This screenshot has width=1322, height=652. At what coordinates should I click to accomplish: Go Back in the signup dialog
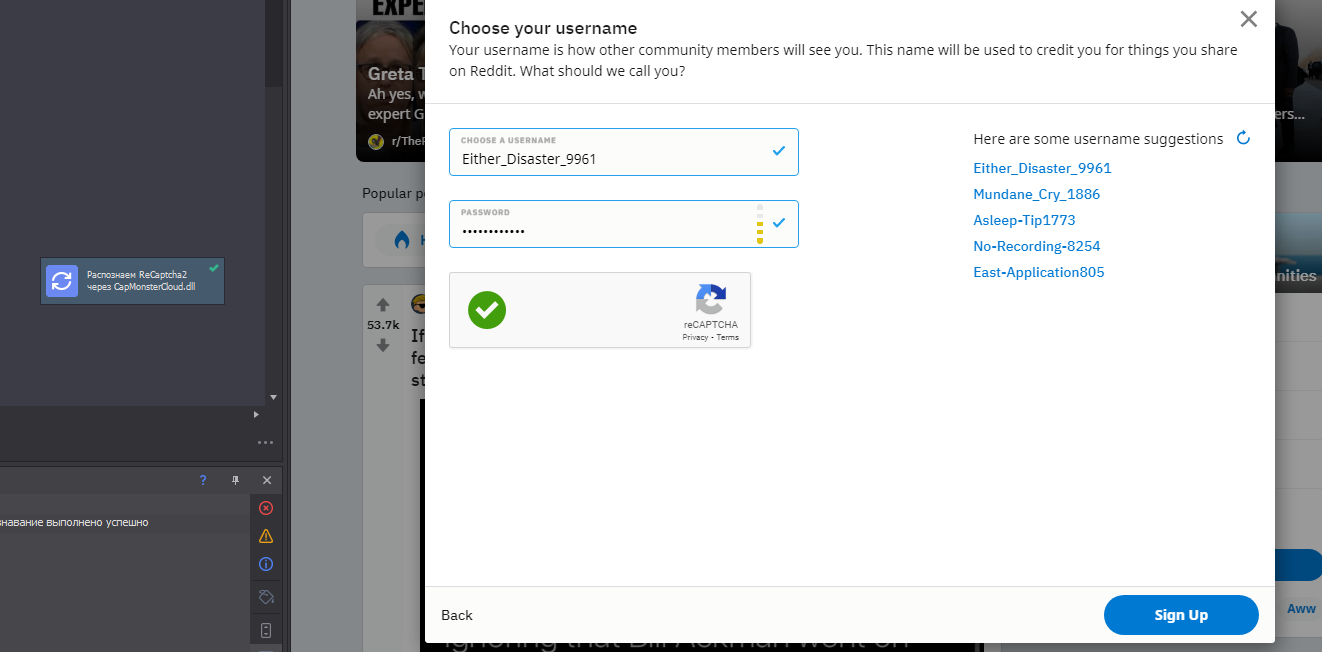pos(457,615)
